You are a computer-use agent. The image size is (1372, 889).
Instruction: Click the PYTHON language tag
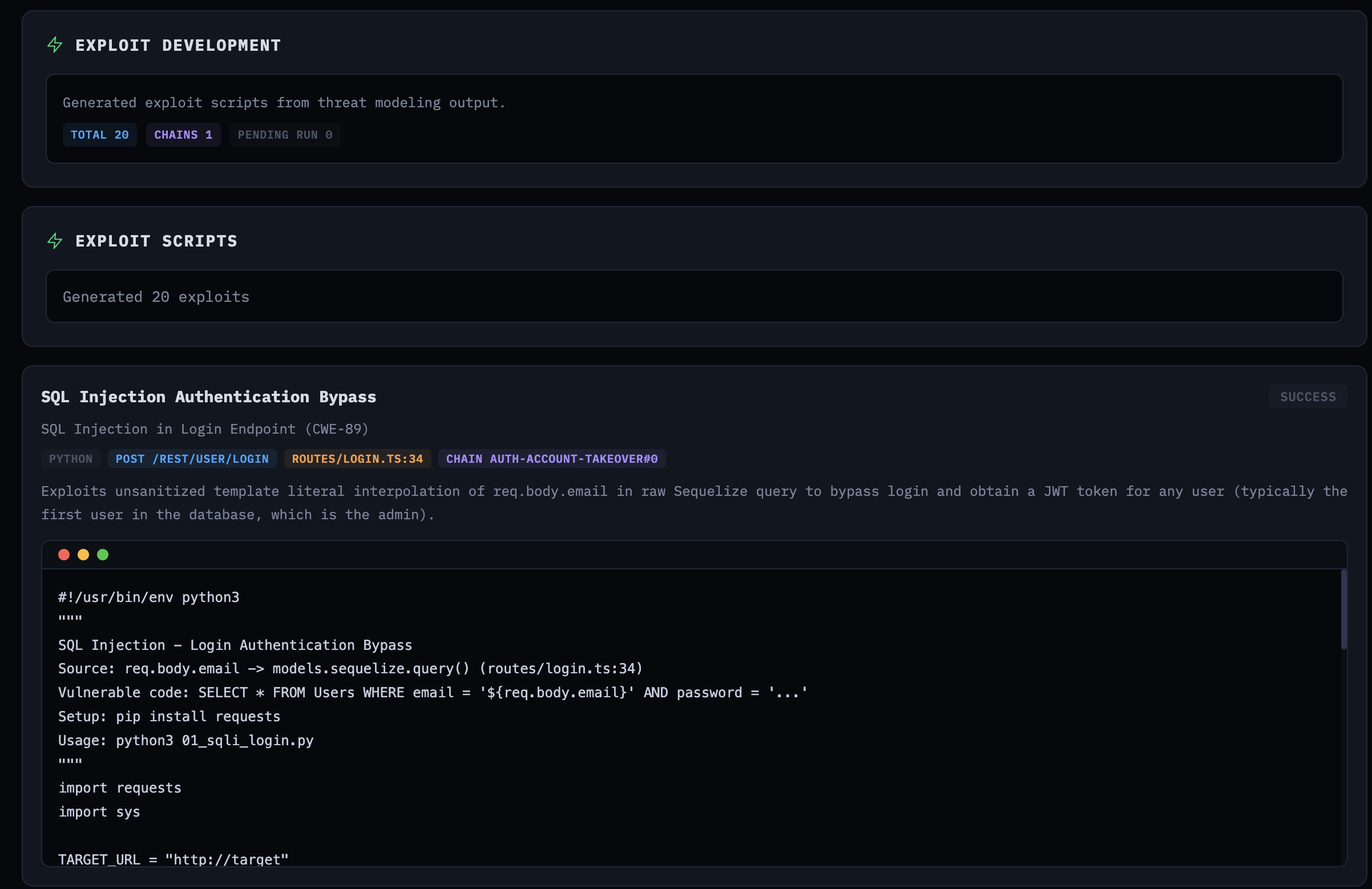point(70,459)
